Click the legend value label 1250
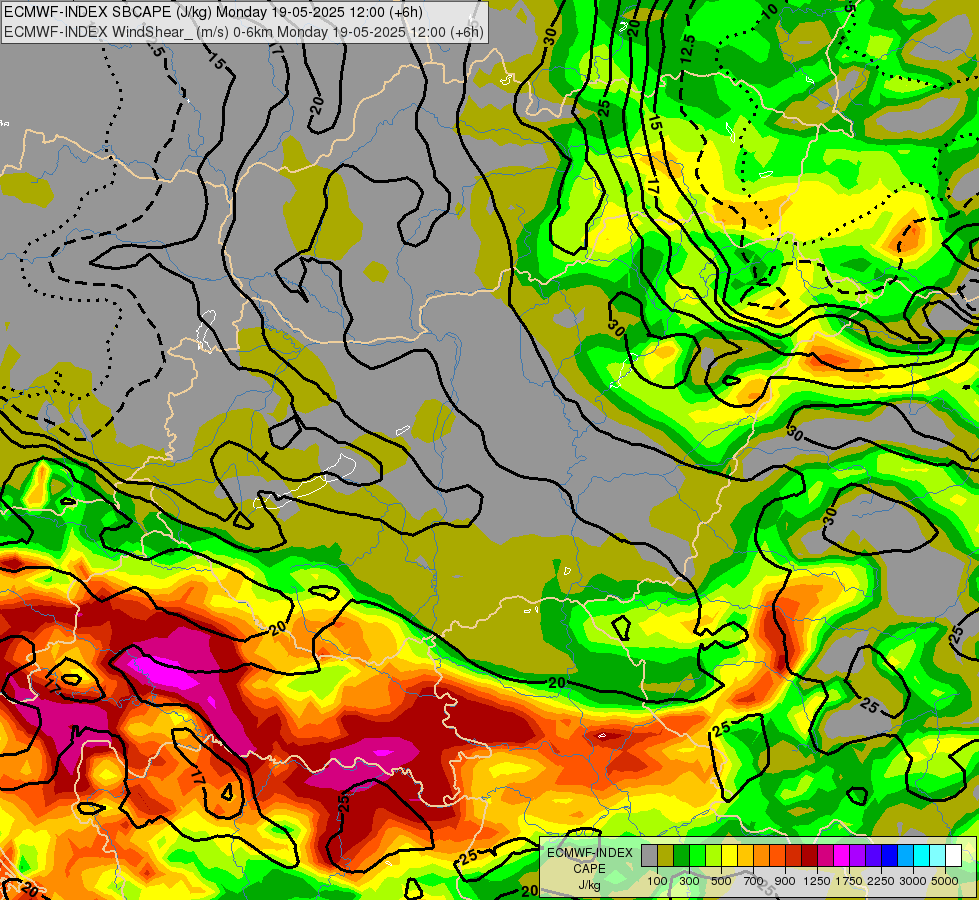 point(817,881)
